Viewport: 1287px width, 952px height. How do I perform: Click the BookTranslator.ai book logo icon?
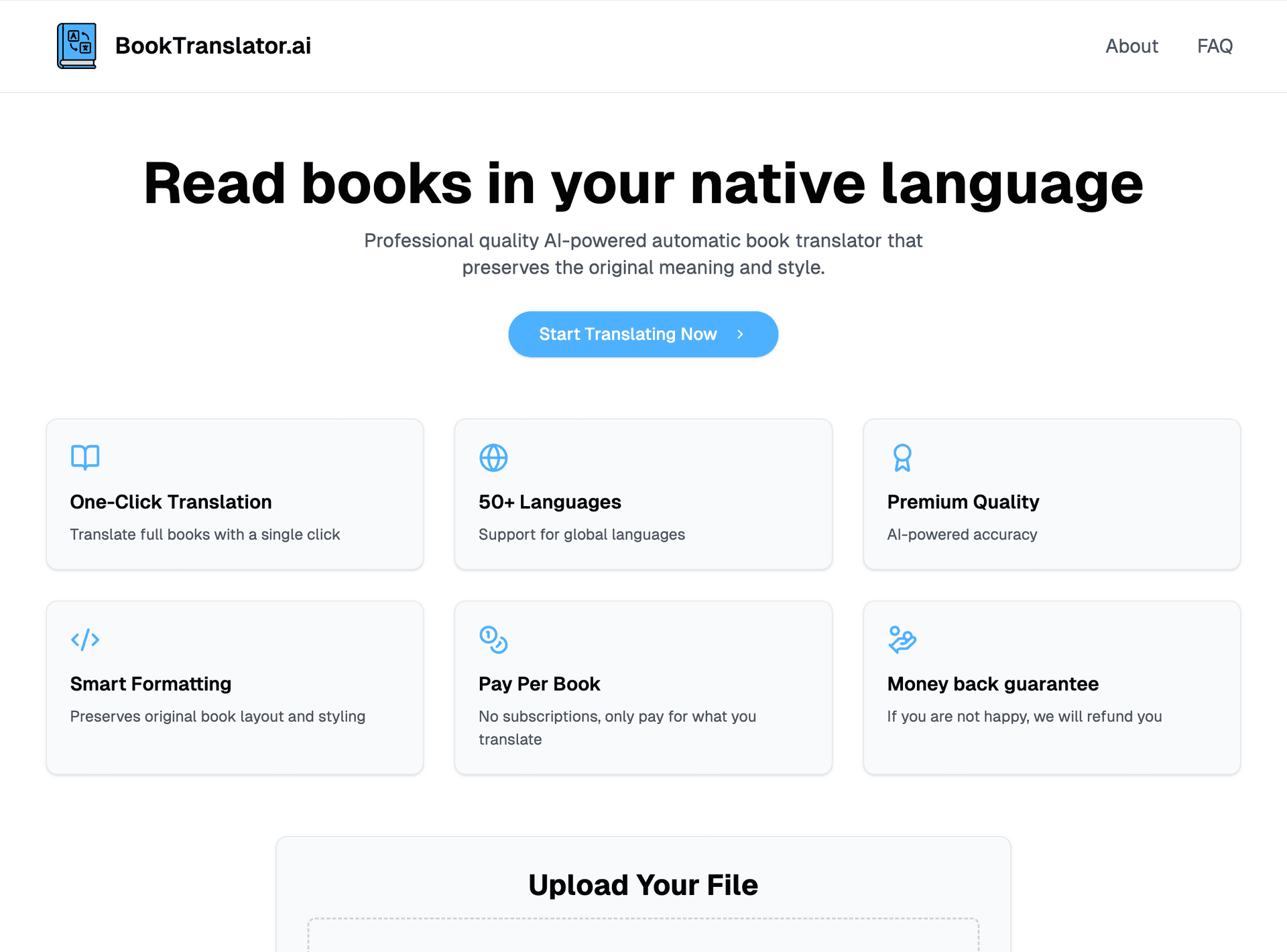tap(76, 46)
